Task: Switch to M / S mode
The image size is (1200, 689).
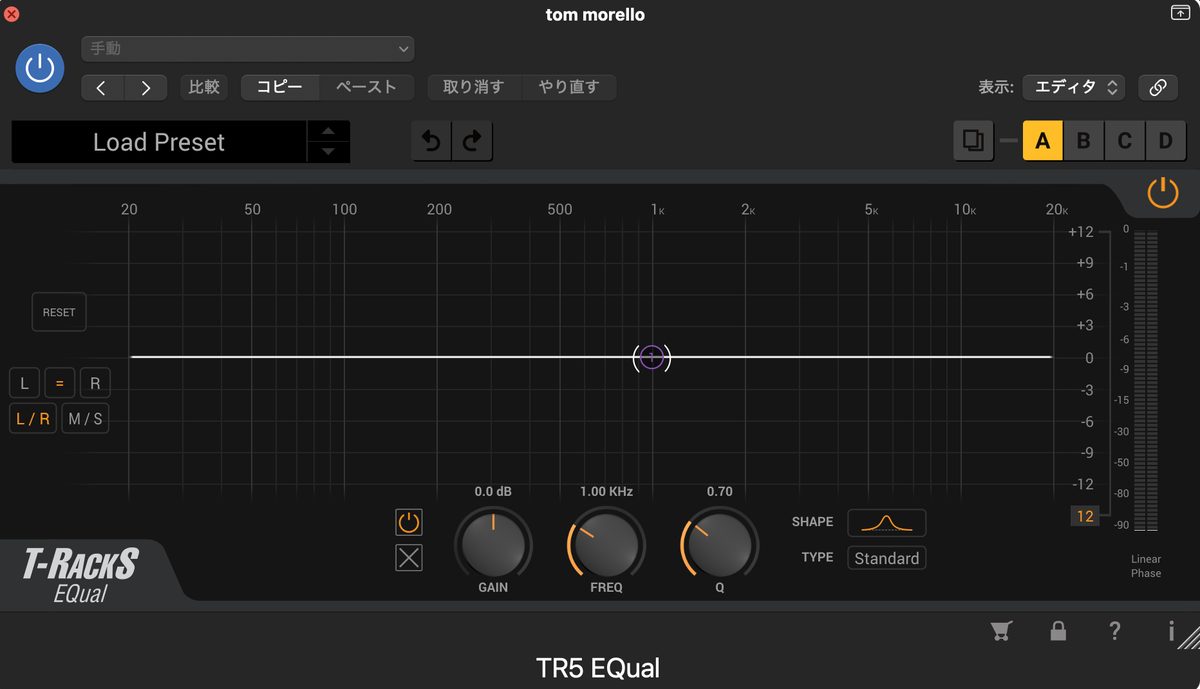Action: pyautogui.click(x=85, y=419)
